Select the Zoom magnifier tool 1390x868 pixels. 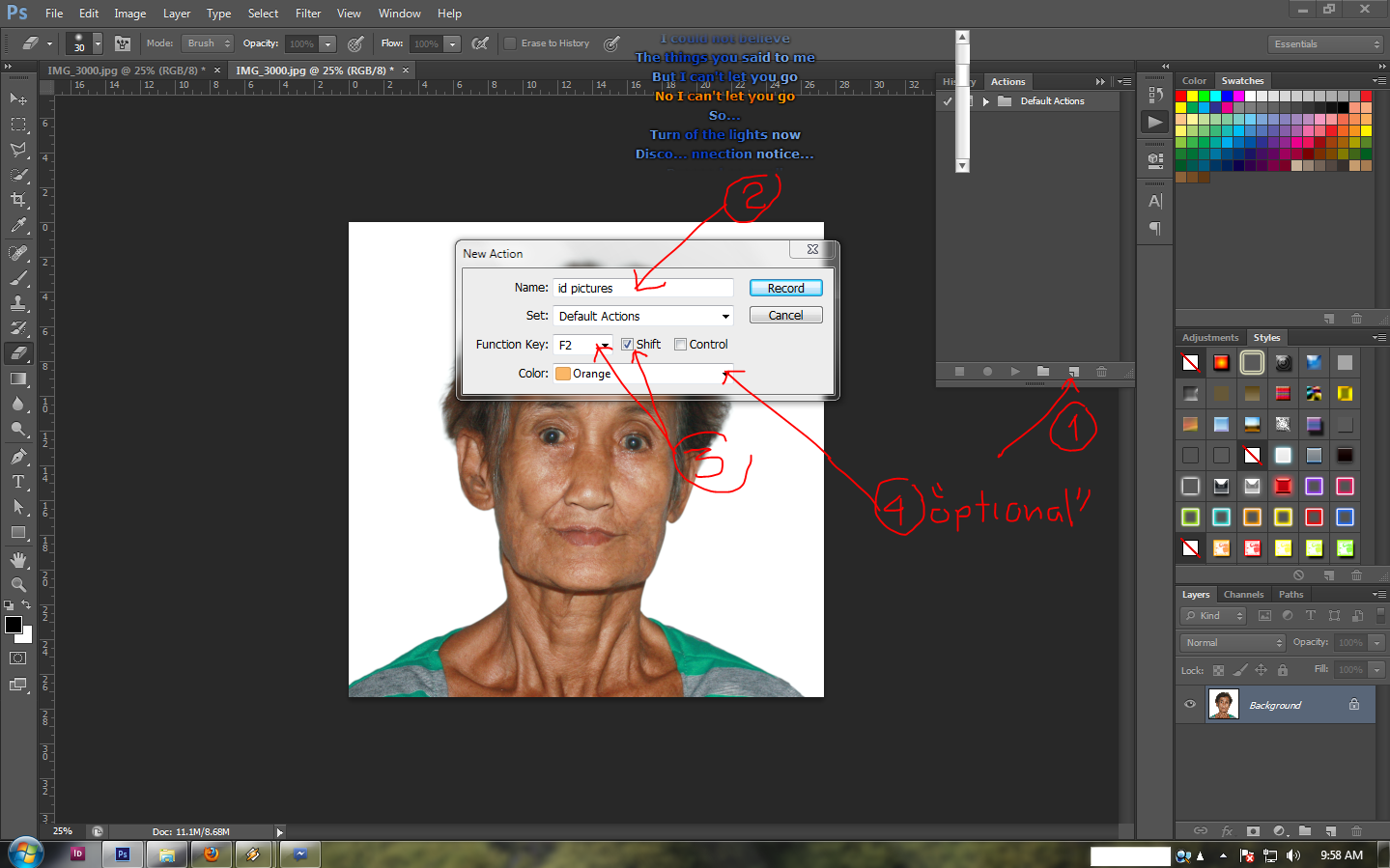(x=18, y=584)
